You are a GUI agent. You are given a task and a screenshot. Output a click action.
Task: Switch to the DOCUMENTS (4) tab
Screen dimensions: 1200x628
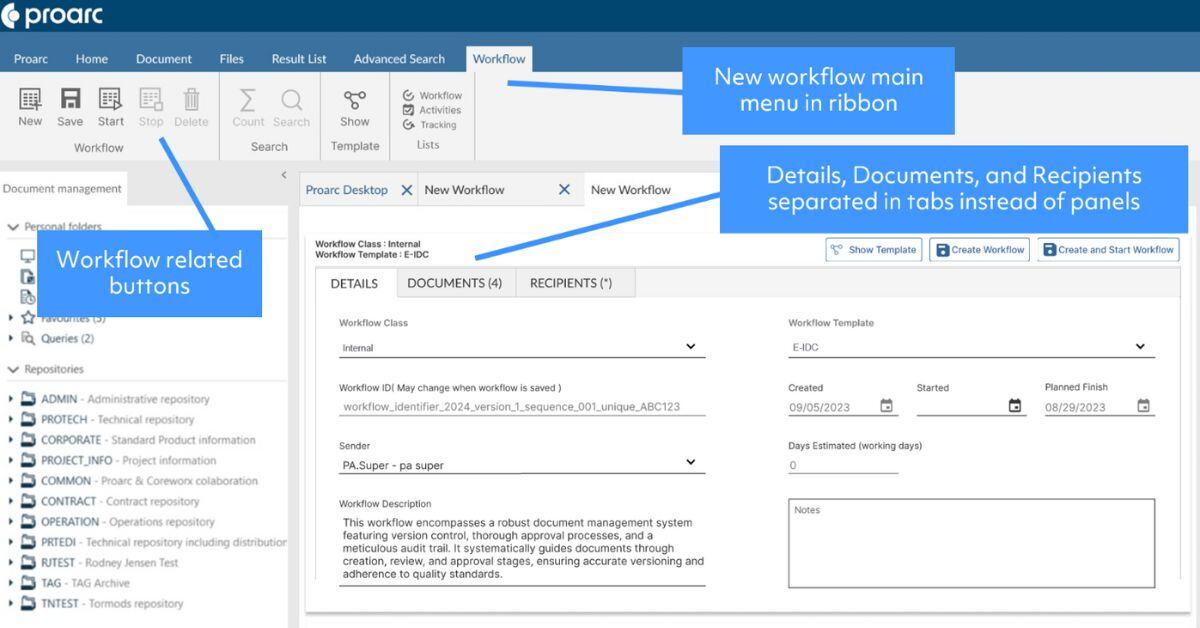[x=454, y=283]
